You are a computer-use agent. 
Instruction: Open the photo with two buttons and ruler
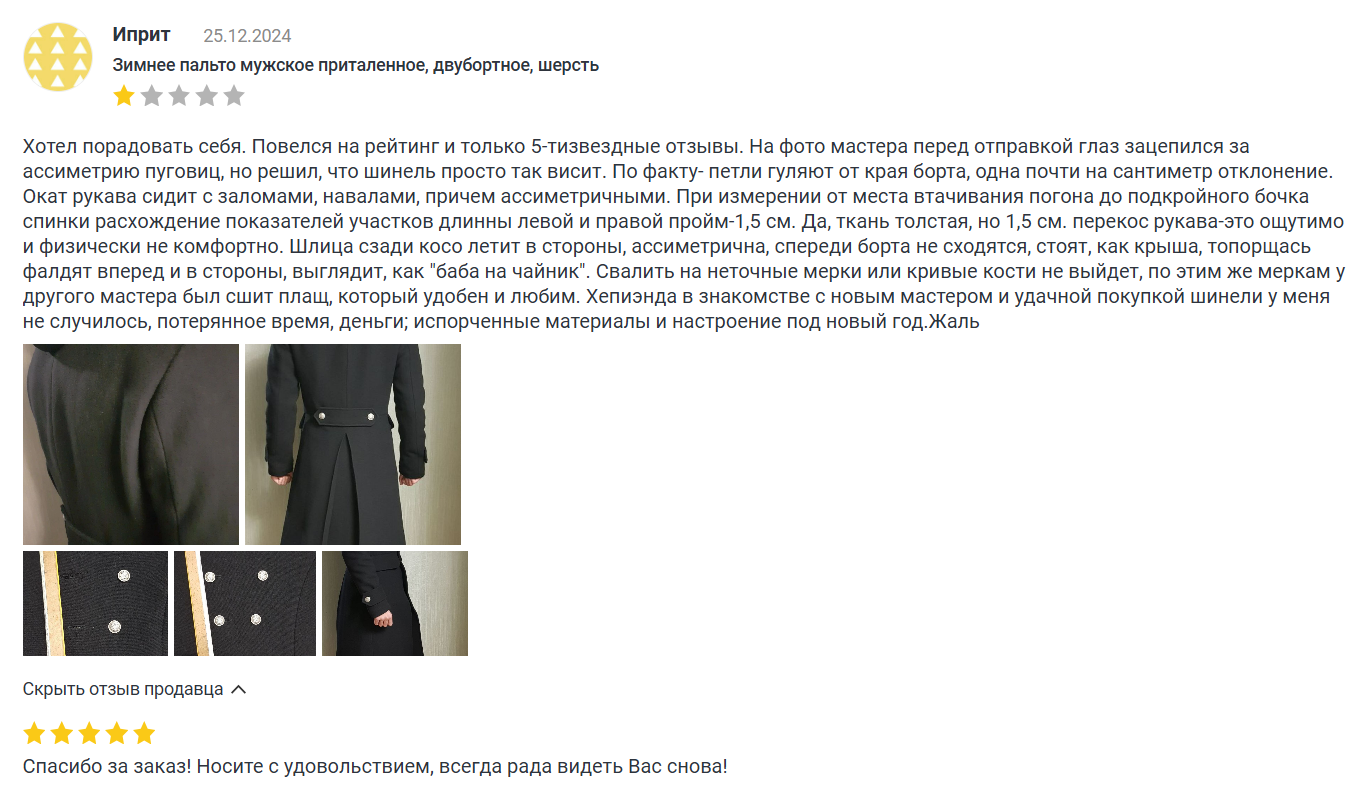95,603
